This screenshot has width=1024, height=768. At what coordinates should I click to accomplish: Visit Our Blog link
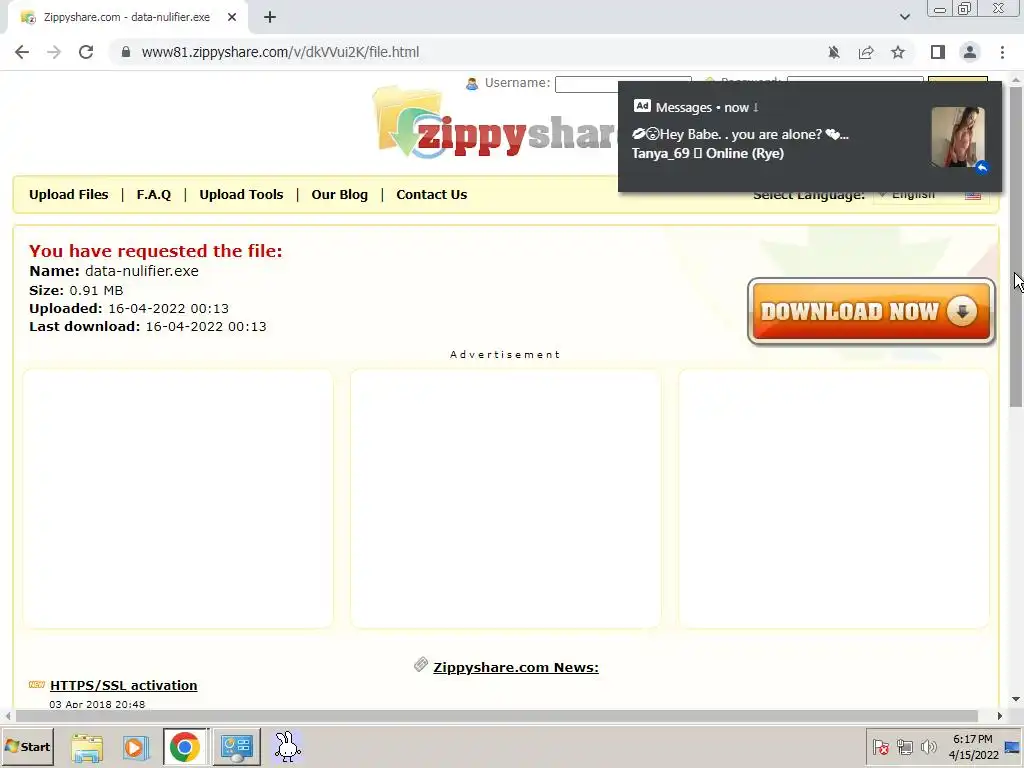click(x=340, y=195)
